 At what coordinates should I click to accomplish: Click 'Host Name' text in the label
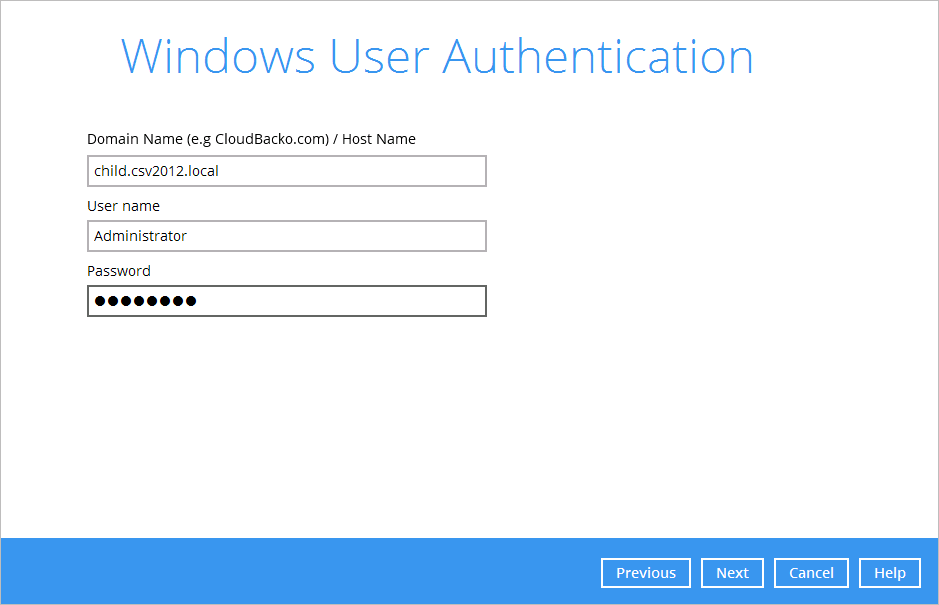(379, 139)
